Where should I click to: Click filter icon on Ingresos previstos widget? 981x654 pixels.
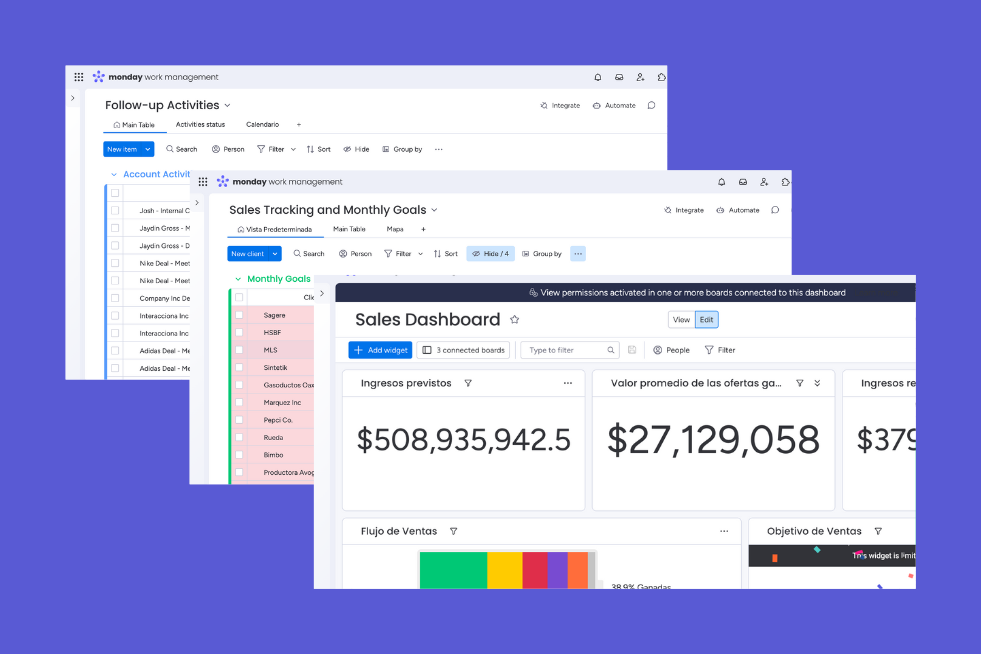468,383
